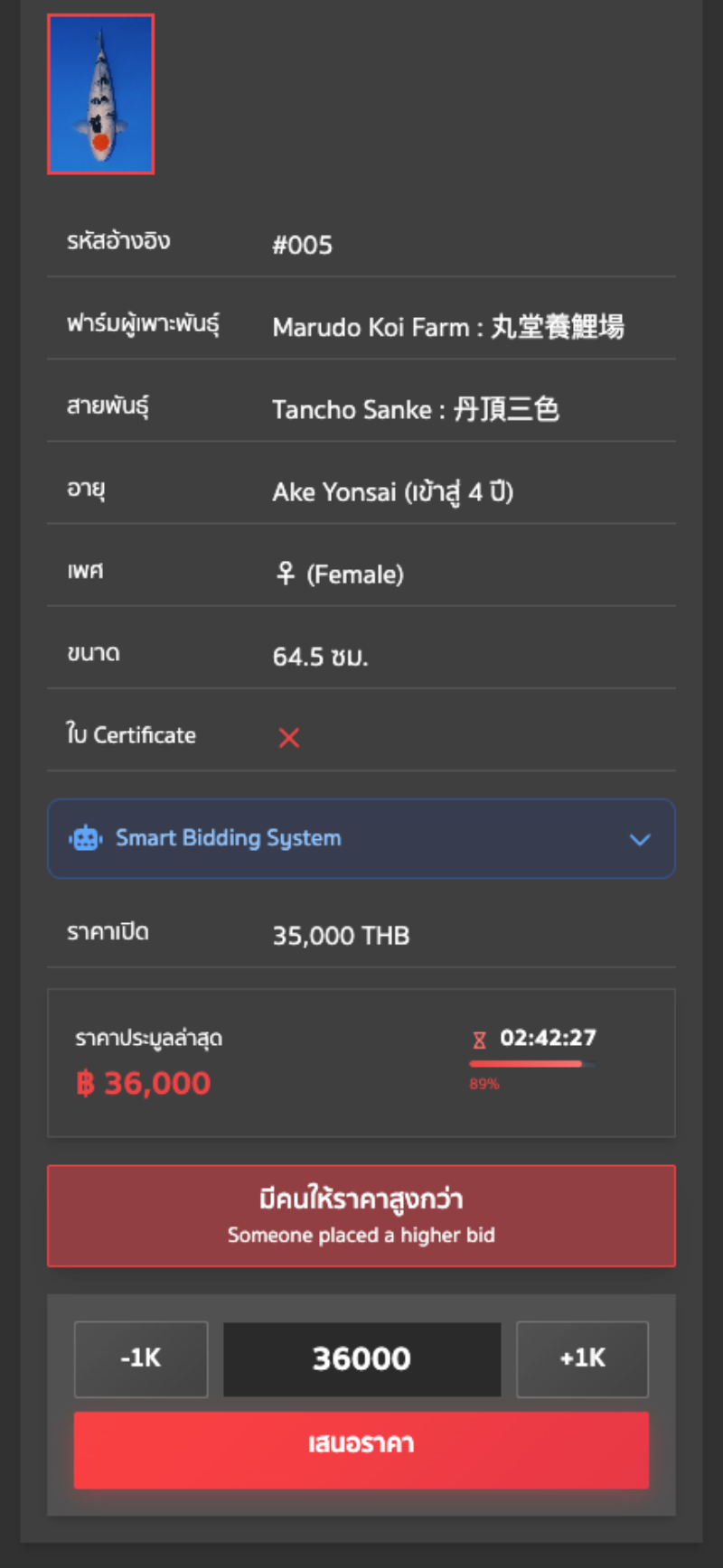
Task: Submit bid with the red เสนอราคา button
Action: [361, 1443]
